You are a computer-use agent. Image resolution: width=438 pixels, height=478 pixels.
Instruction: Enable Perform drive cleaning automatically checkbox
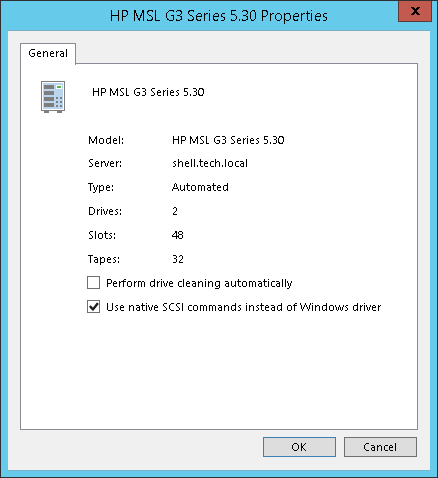click(x=93, y=283)
